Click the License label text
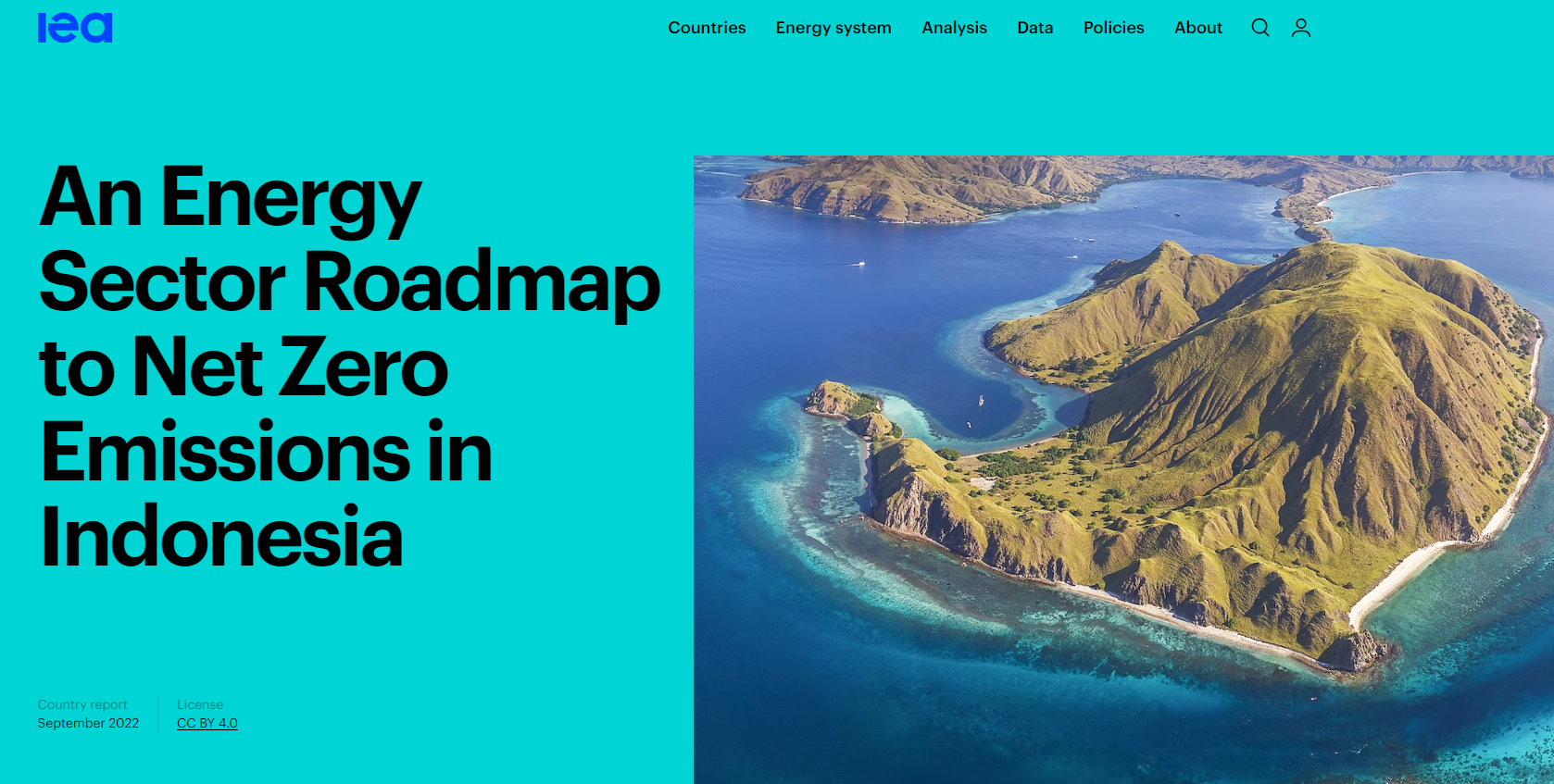 (200, 704)
